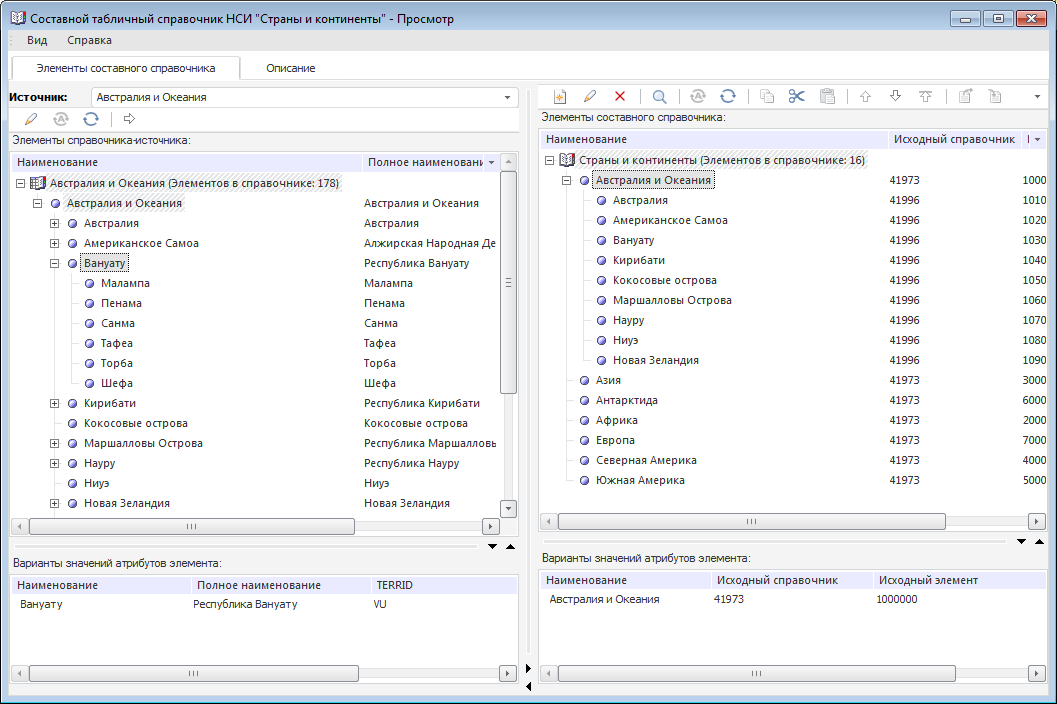Click the red X delete icon in right toolbar
The height and width of the screenshot is (704, 1057).
point(620,96)
